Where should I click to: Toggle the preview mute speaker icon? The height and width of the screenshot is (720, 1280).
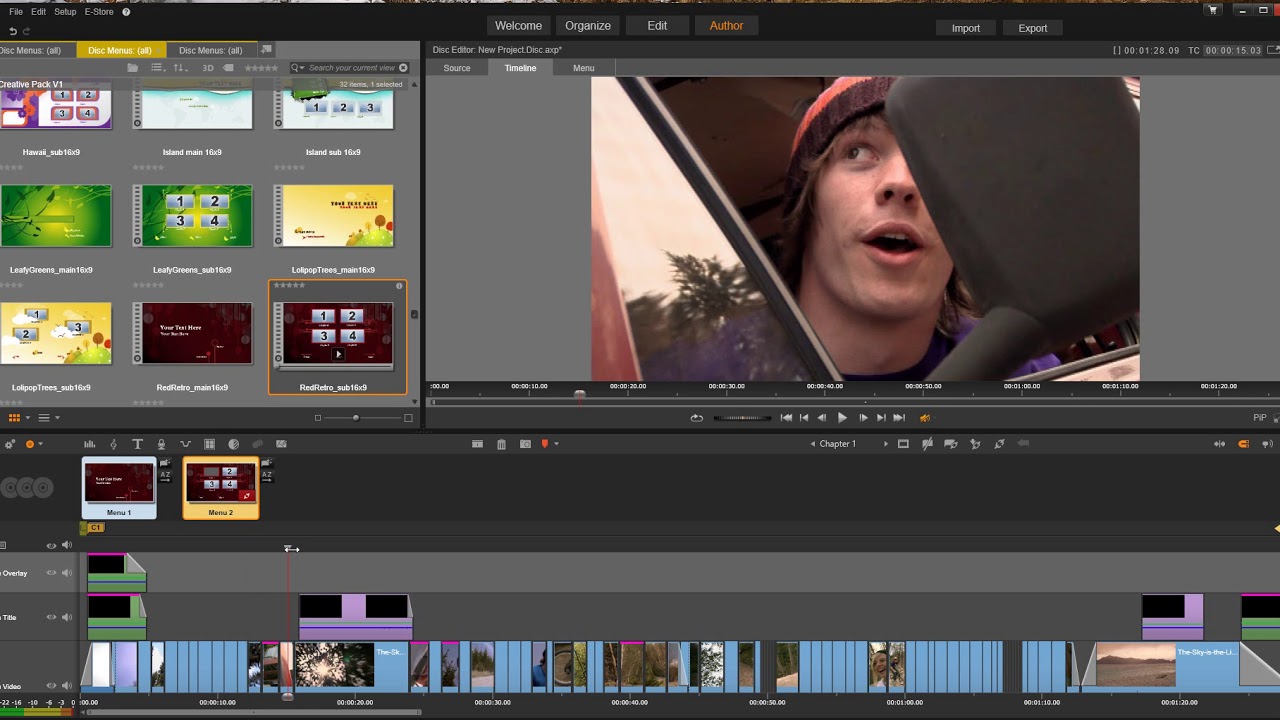coord(925,418)
